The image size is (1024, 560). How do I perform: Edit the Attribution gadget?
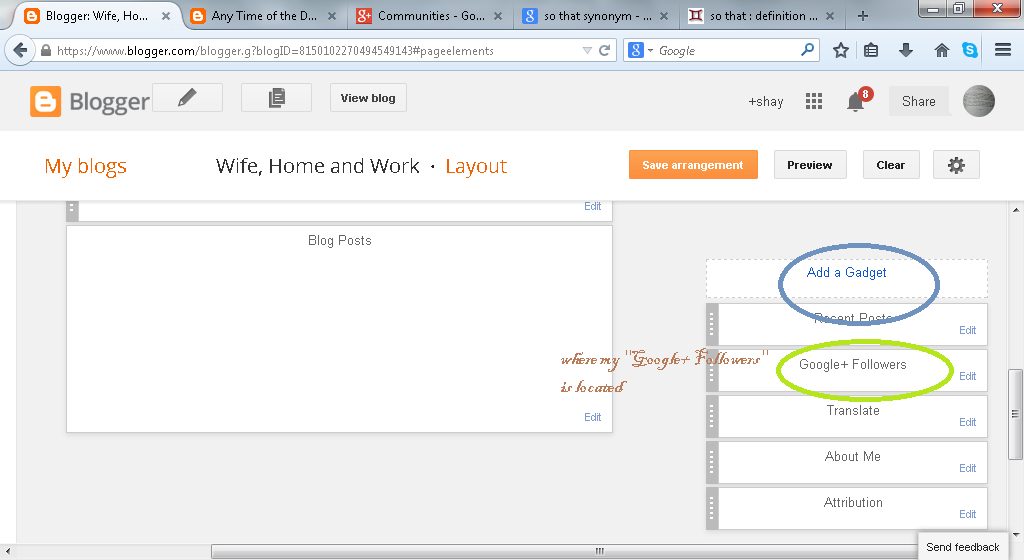(967, 514)
